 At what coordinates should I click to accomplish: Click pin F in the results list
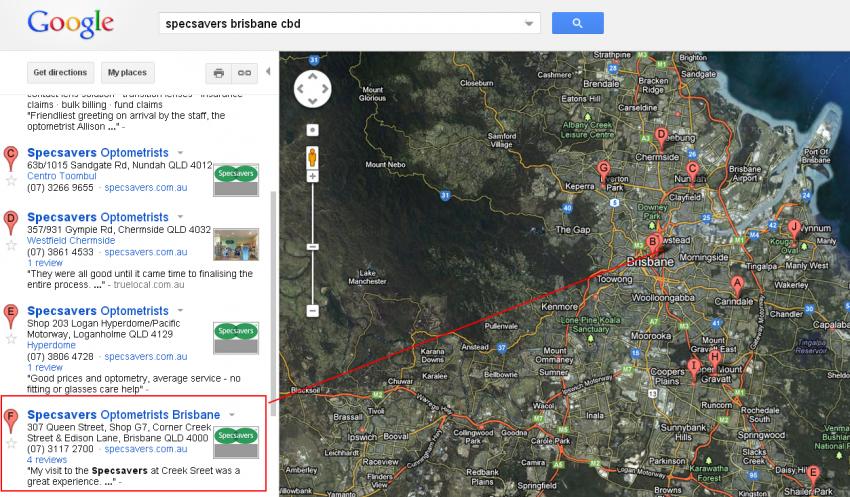(11, 421)
